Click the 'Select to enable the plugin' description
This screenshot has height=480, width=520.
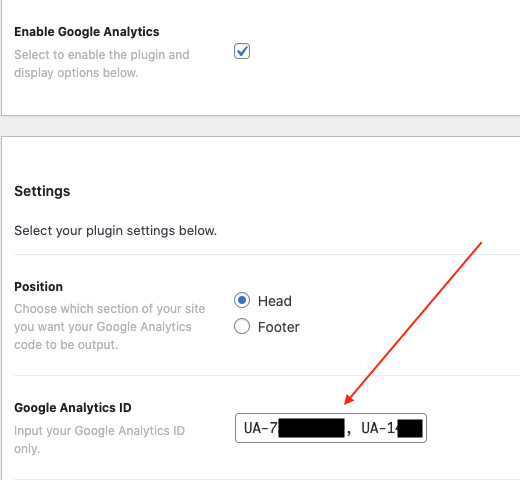(102, 64)
